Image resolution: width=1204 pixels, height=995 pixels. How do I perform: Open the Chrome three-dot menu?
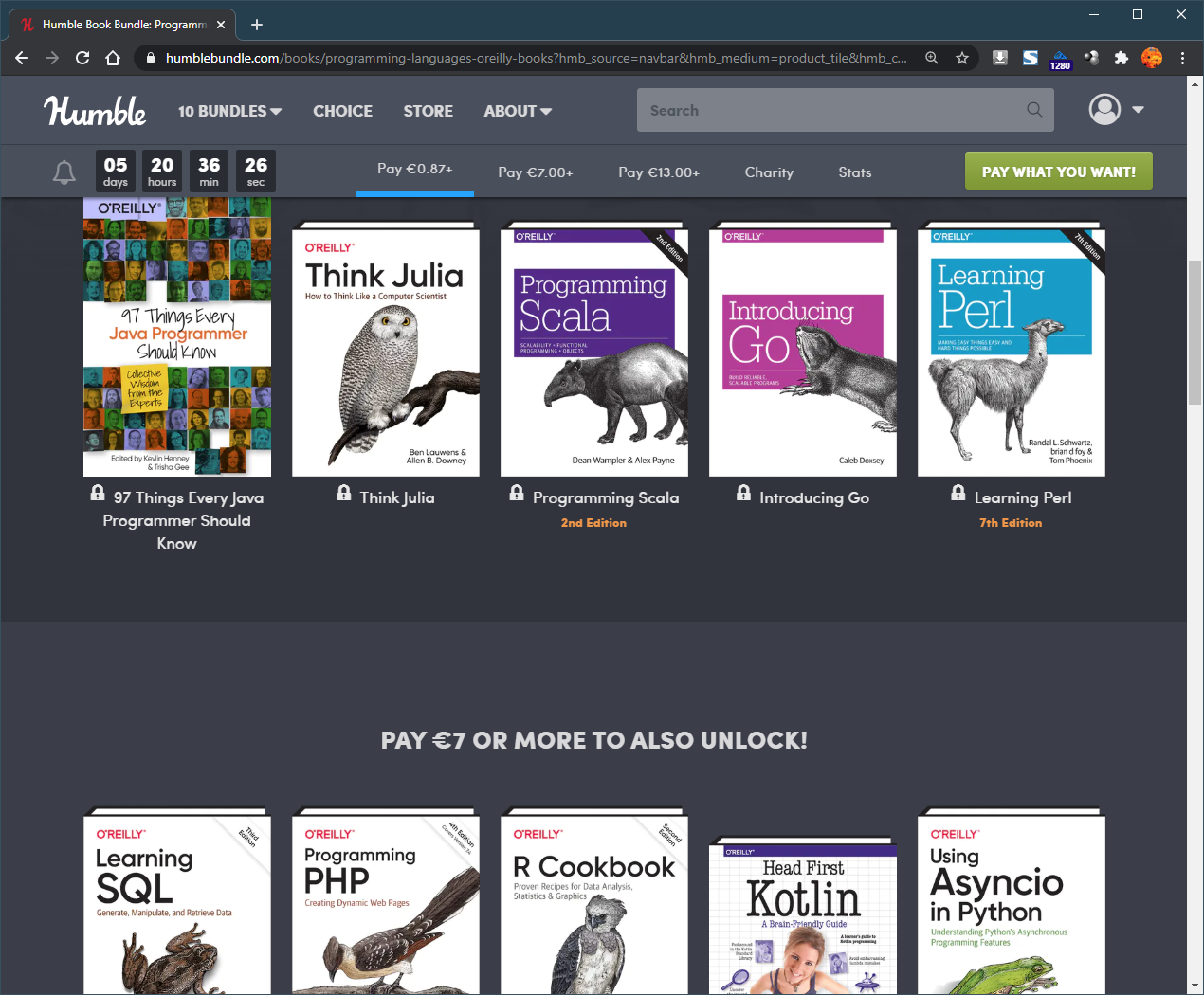[x=1182, y=58]
